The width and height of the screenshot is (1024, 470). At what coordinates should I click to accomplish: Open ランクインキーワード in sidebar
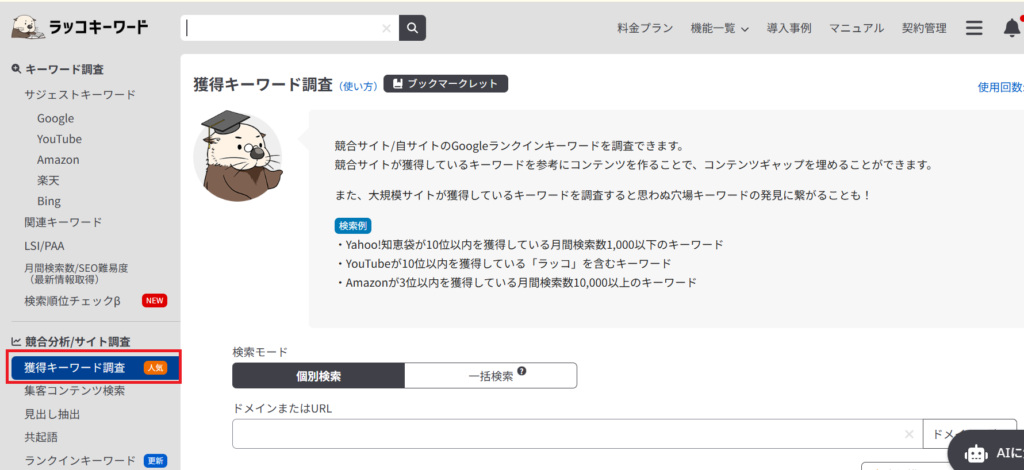pyautogui.click(x=80, y=460)
